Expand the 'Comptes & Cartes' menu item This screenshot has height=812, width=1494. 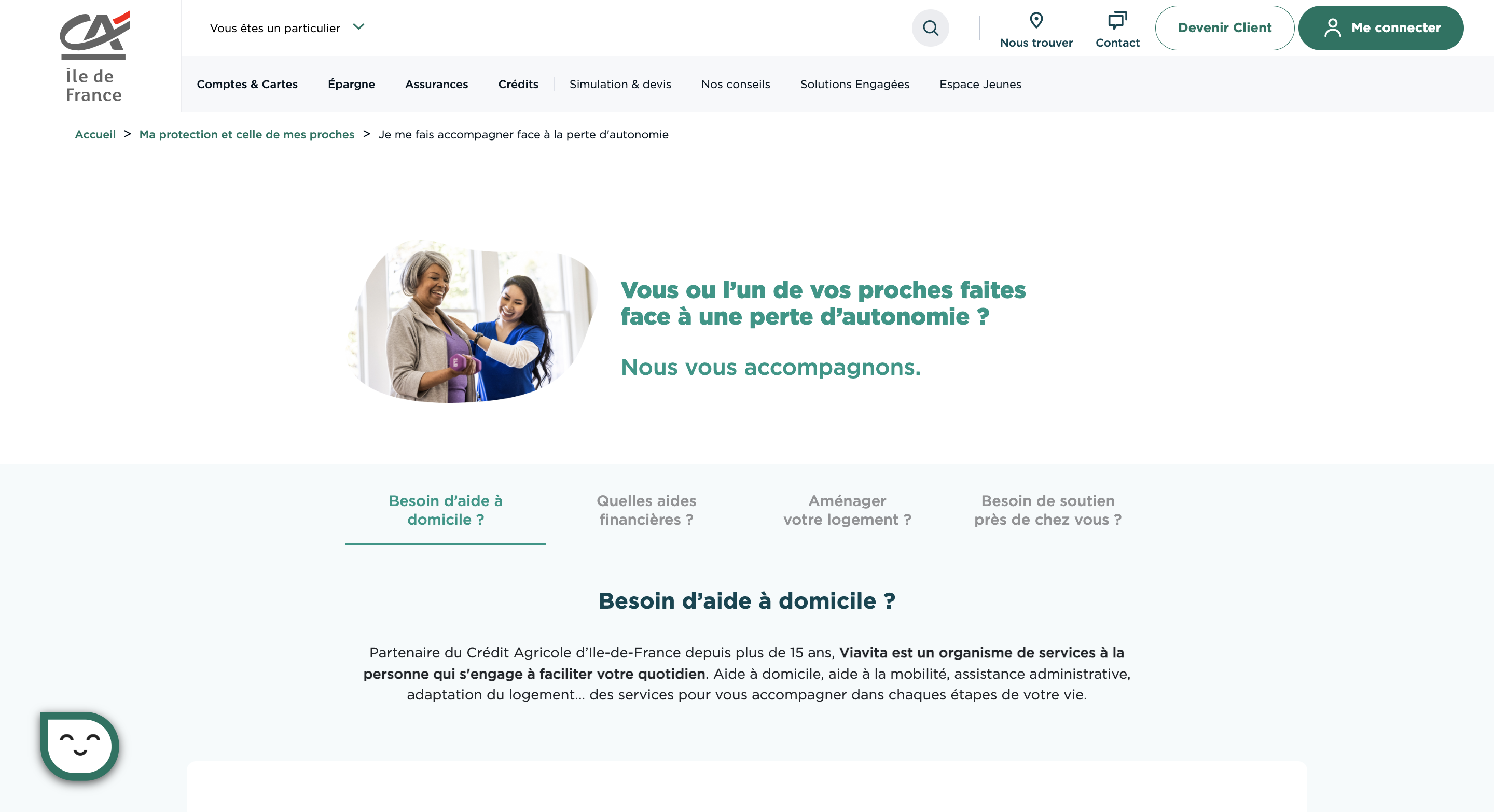pyautogui.click(x=247, y=84)
